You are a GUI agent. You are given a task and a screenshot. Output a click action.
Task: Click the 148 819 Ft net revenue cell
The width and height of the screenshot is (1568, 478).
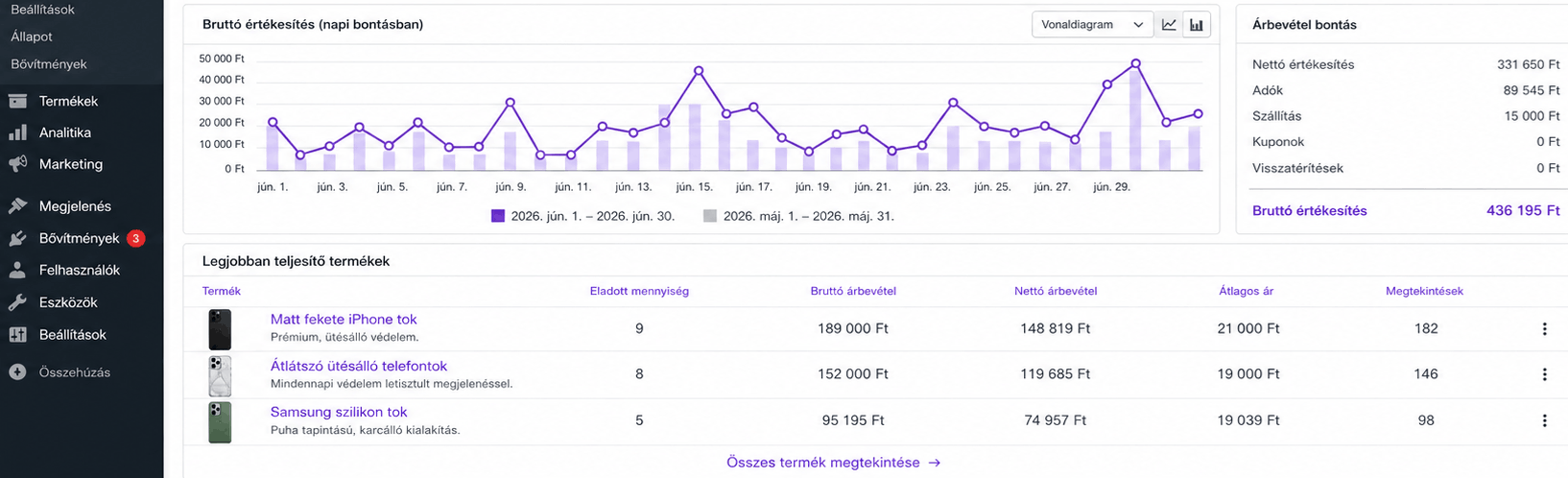(x=1056, y=328)
